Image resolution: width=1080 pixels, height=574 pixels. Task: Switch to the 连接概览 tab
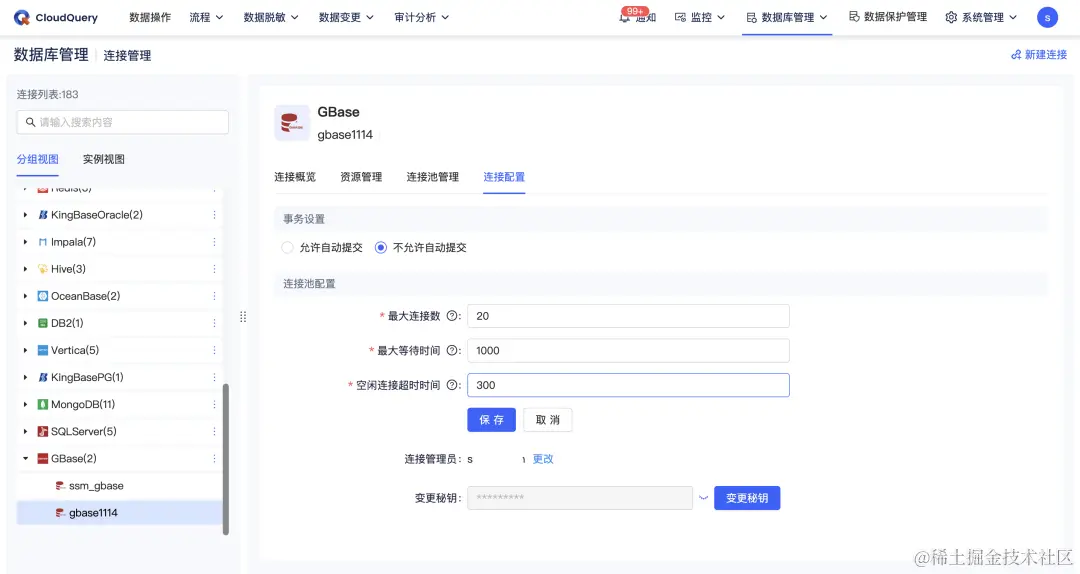(x=295, y=177)
